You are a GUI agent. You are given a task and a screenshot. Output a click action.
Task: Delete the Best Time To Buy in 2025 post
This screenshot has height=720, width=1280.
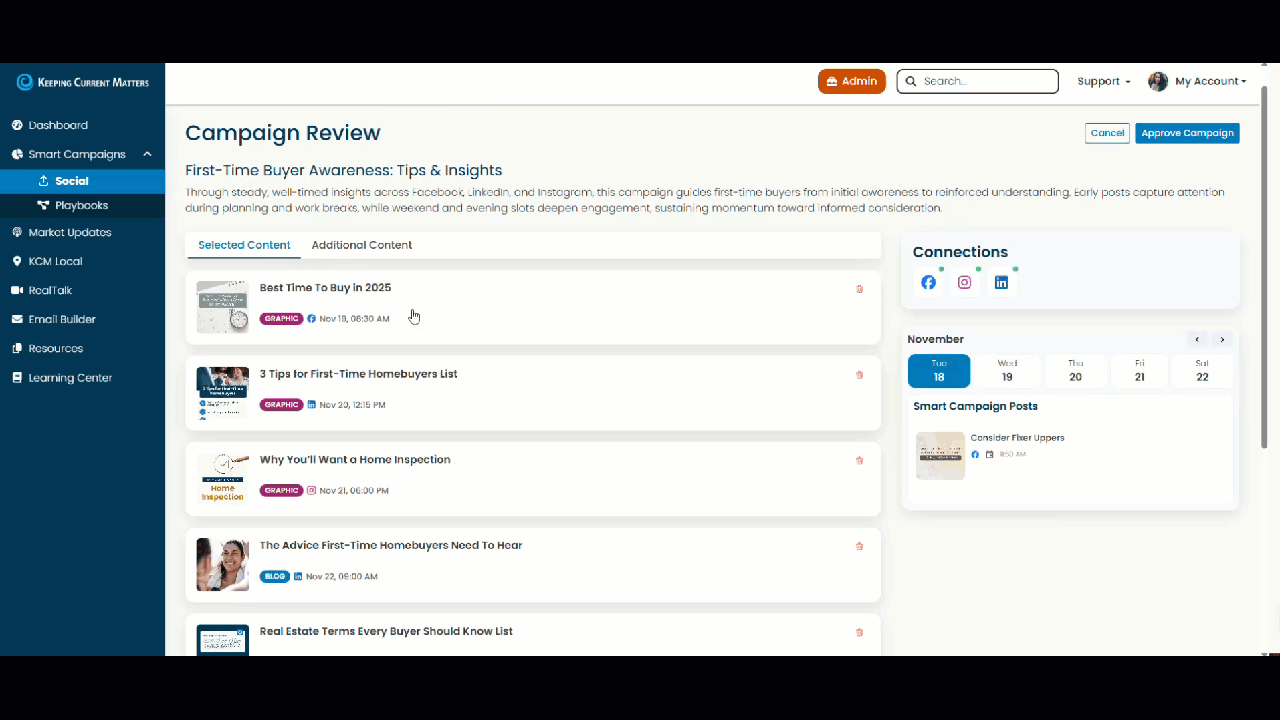point(859,289)
